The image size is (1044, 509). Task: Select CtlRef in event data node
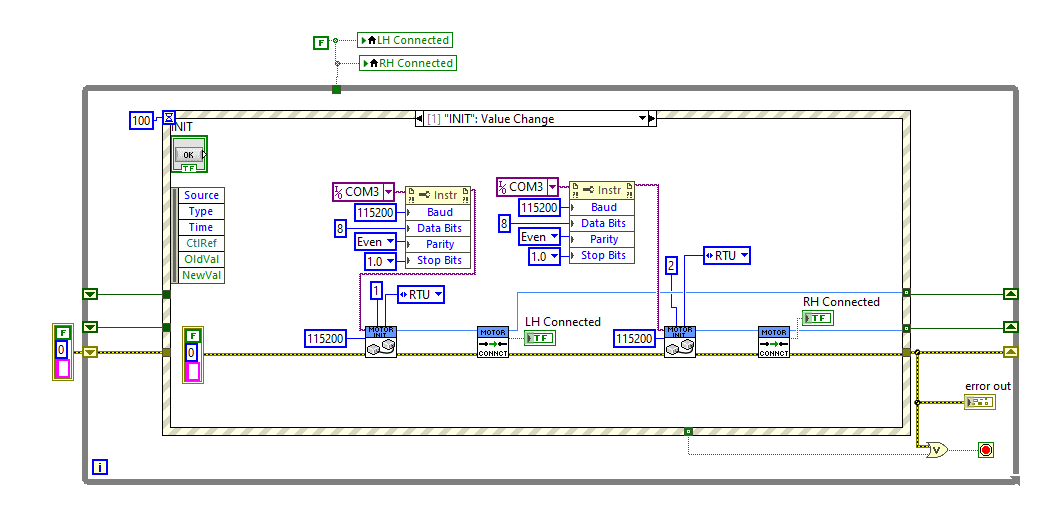point(202,243)
